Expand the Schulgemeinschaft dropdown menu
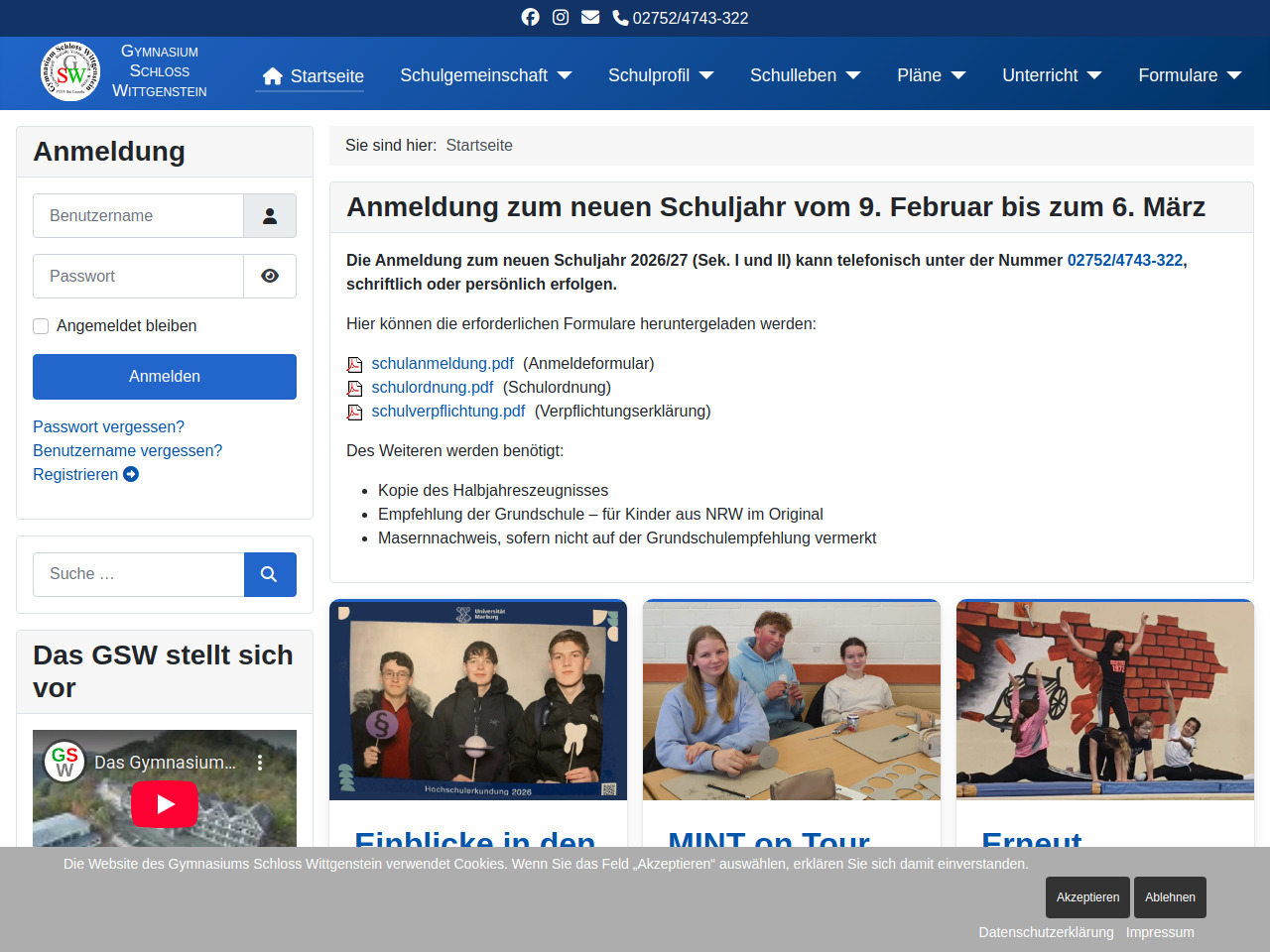The image size is (1270, 952). [x=485, y=75]
